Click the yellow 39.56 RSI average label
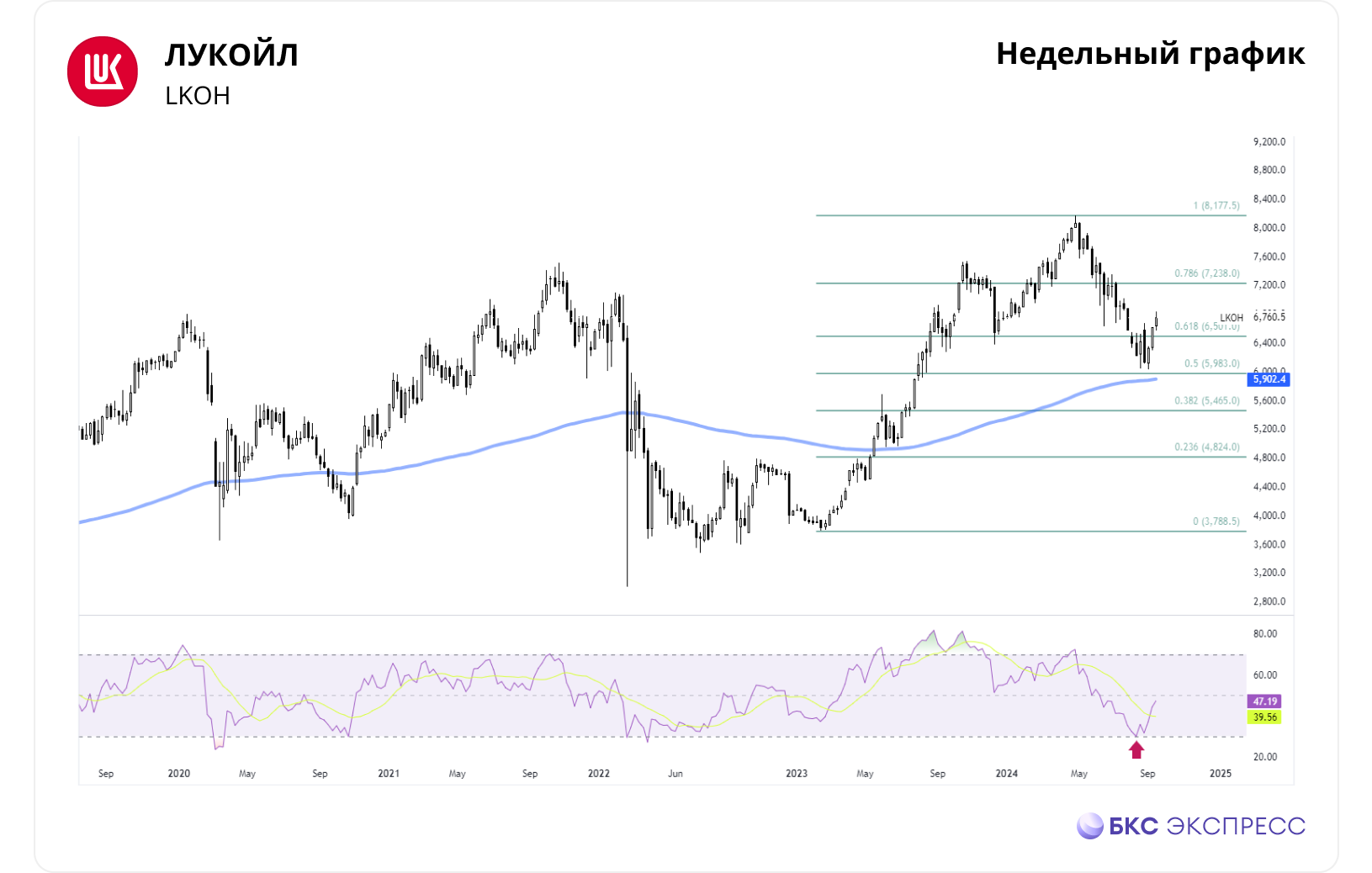This screenshot has width=1372, height=873. click(x=1265, y=717)
